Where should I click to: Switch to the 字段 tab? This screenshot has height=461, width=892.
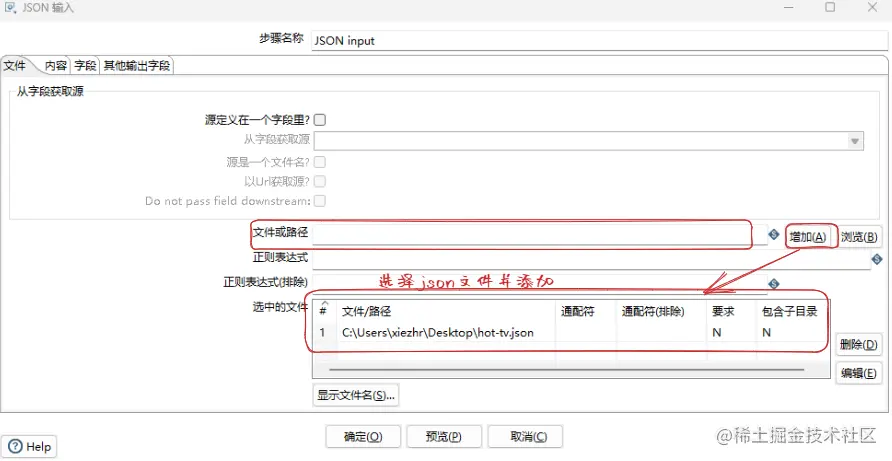(x=85, y=66)
